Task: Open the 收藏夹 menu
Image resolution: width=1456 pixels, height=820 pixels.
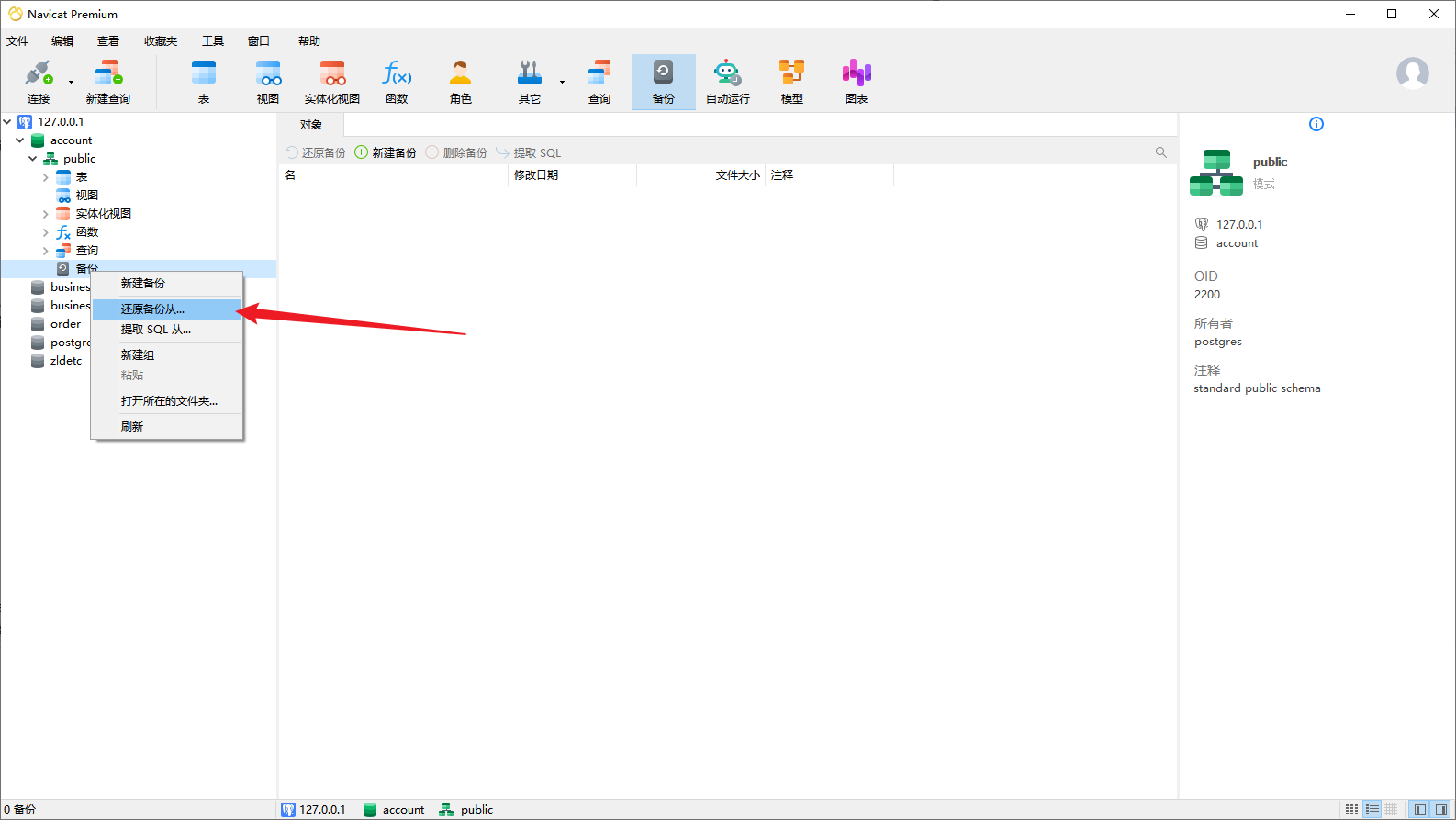Action: click(161, 41)
